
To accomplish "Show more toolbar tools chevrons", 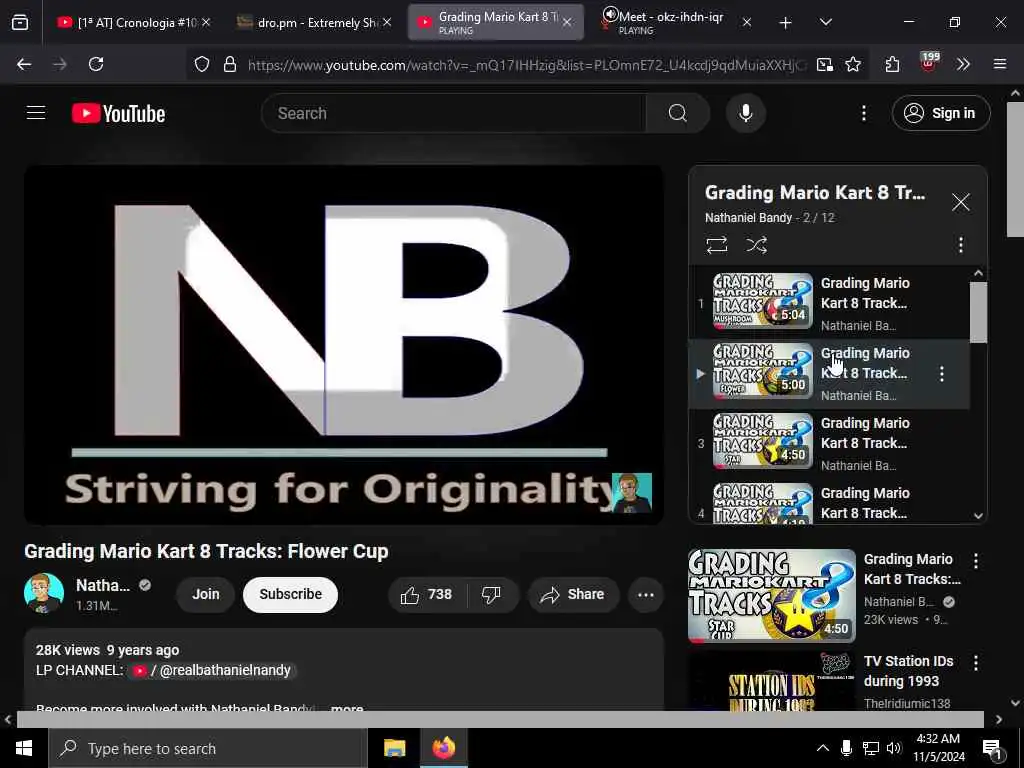I will click(963, 64).
